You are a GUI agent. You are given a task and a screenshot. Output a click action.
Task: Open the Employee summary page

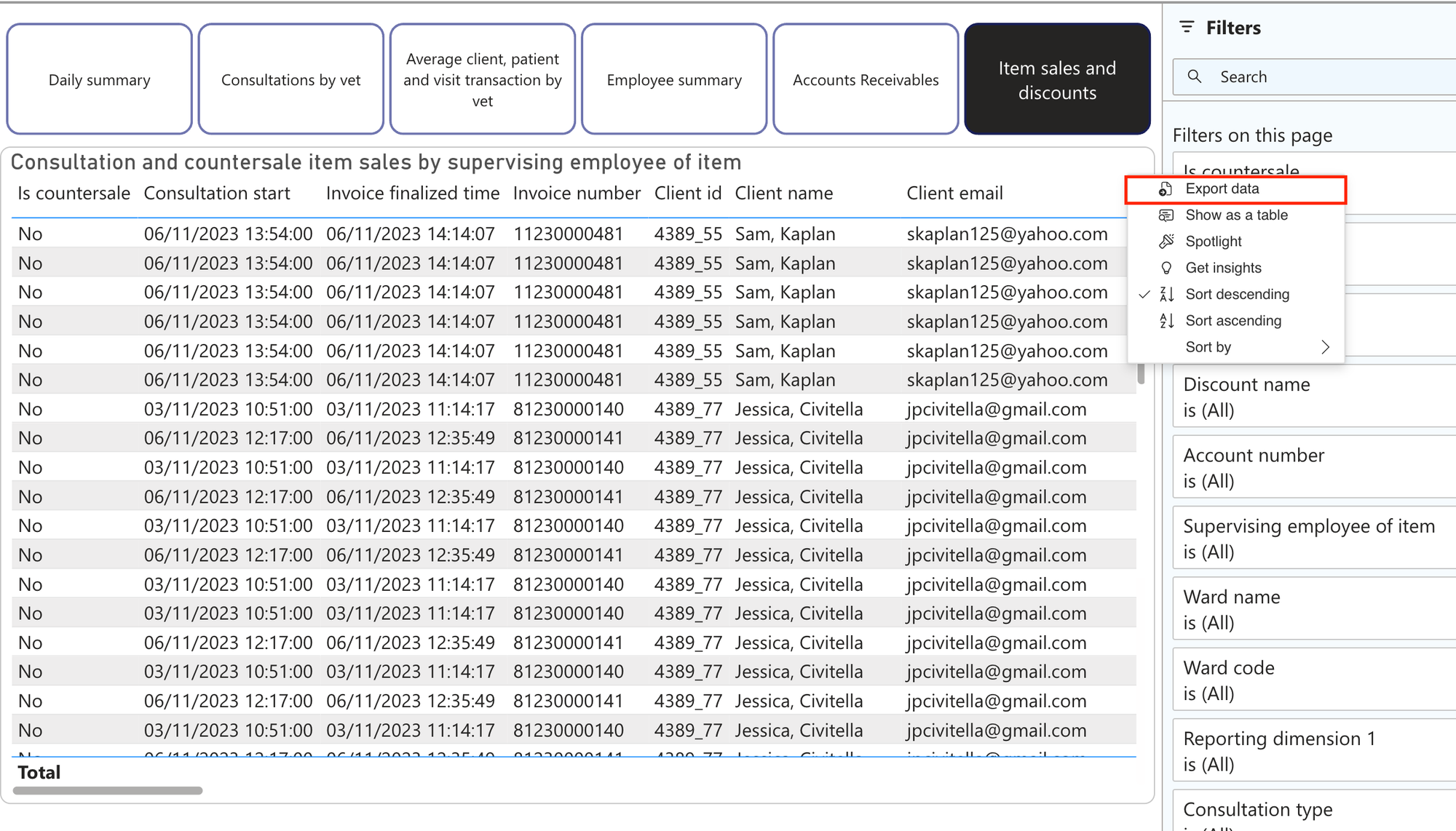coord(674,79)
